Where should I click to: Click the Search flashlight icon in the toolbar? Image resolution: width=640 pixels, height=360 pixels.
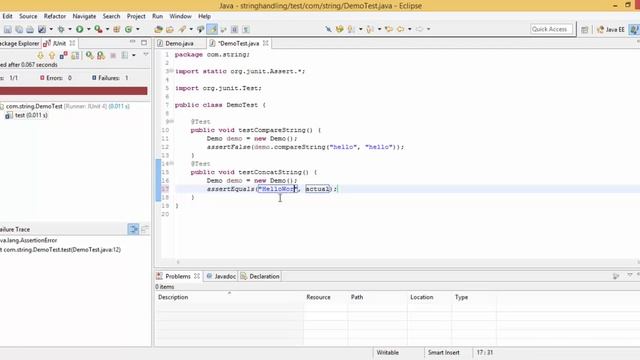click(x=182, y=29)
